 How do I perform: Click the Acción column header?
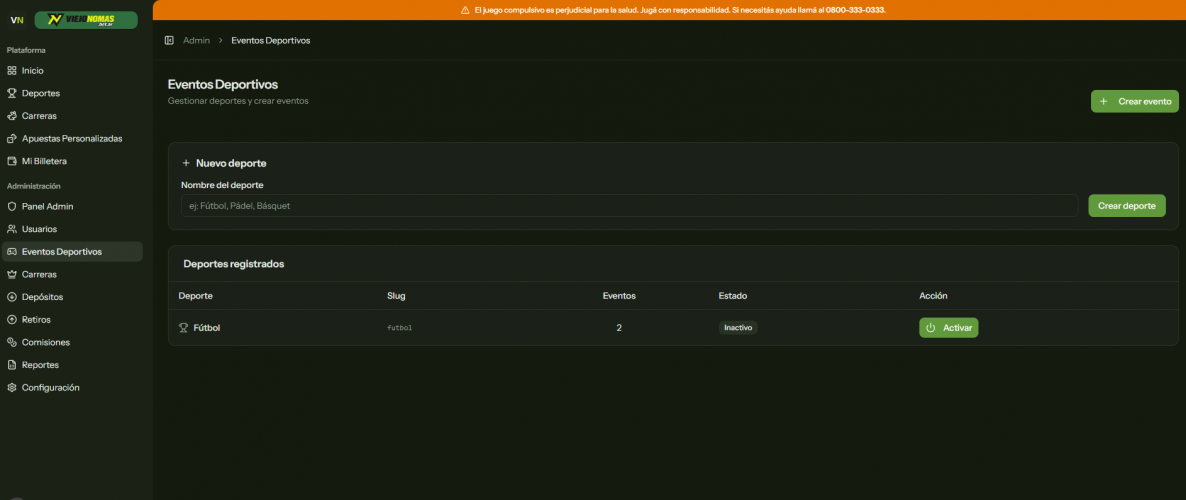pyautogui.click(x=933, y=295)
